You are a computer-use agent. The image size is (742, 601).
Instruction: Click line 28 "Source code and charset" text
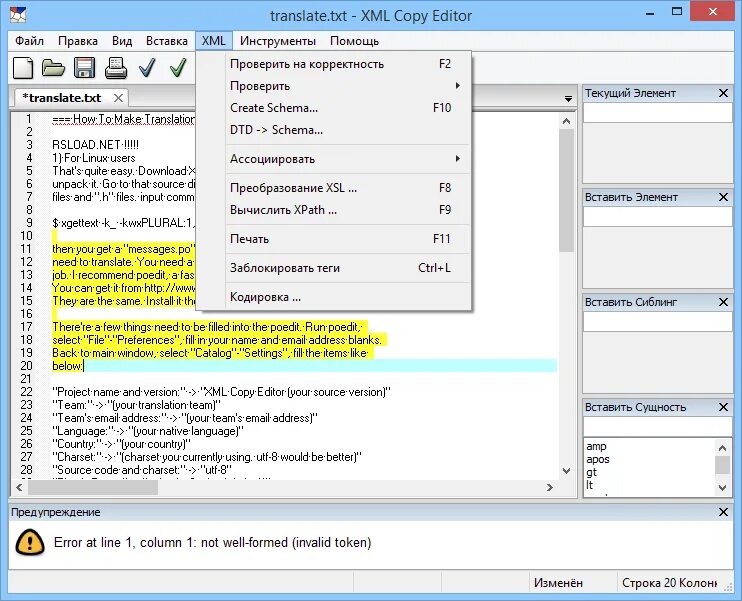(x=141, y=470)
